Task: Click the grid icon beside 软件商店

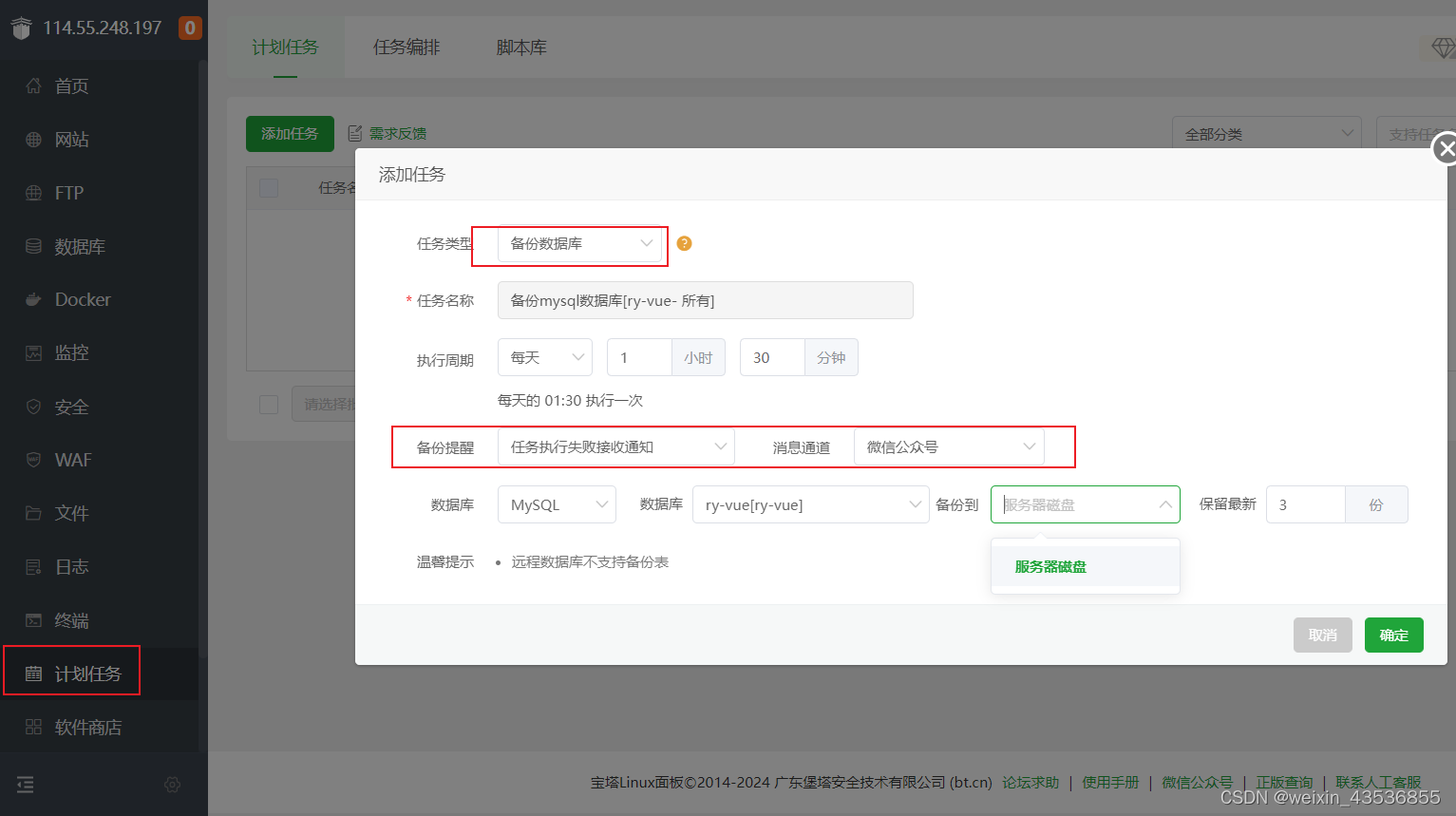Action: pyautogui.click(x=33, y=727)
